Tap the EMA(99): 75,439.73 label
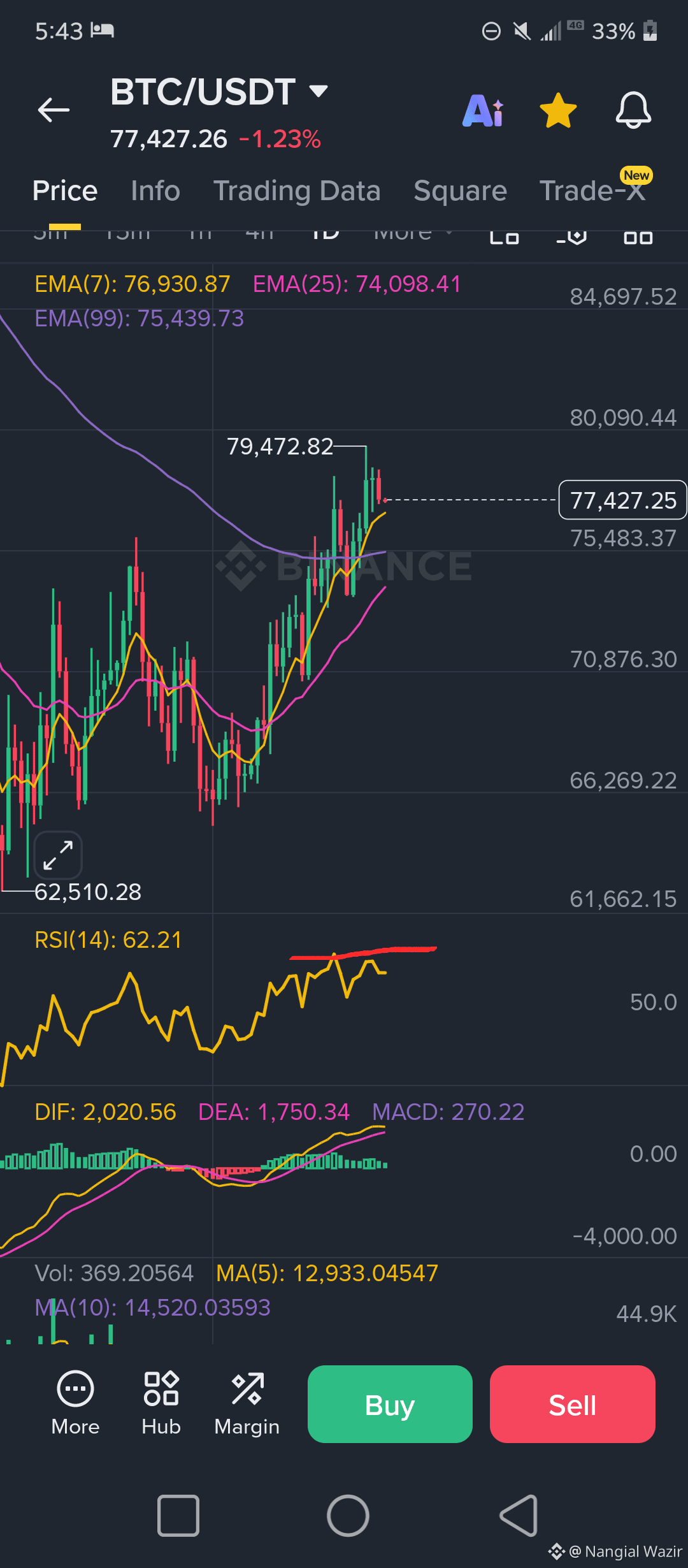This screenshot has width=688, height=1568. [x=140, y=319]
